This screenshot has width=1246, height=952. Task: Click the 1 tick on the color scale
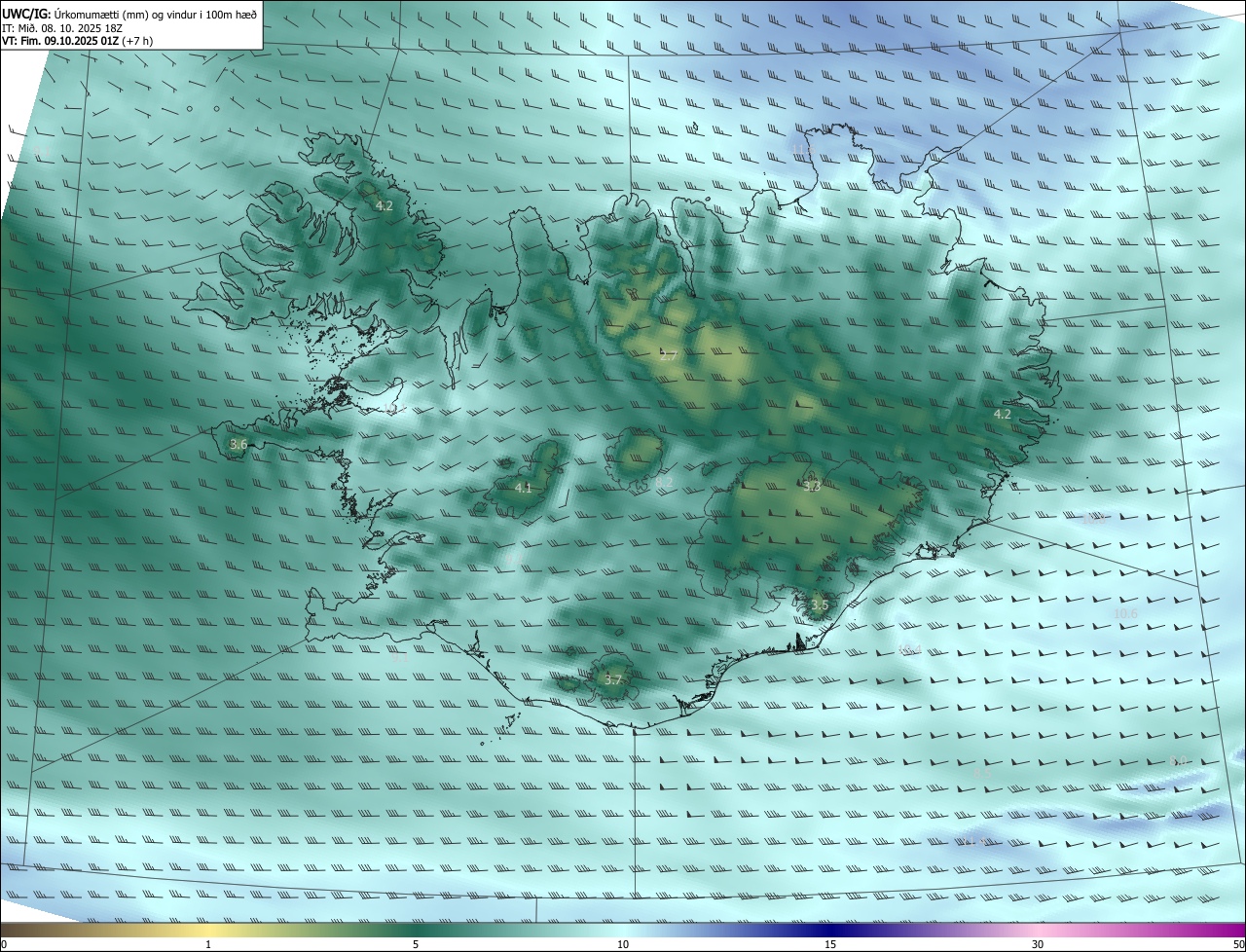coord(208,944)
